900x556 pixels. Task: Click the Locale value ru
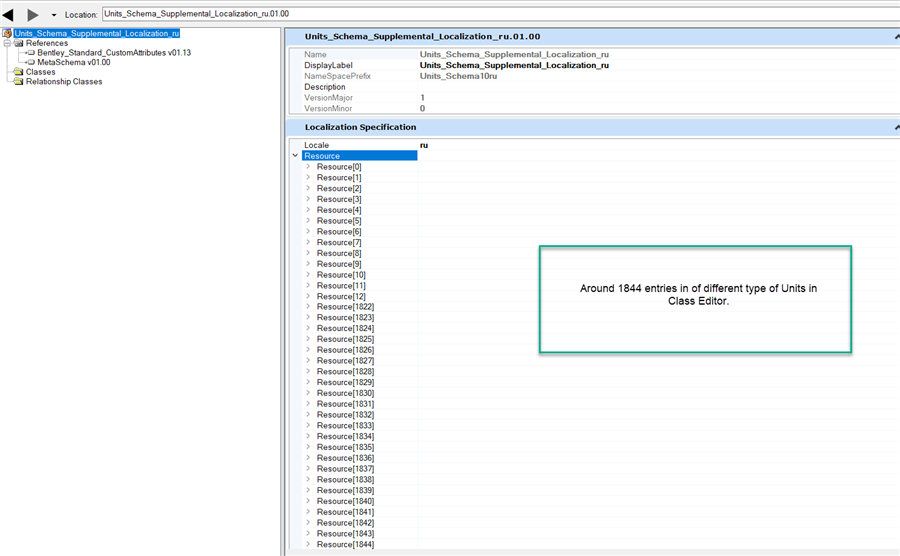point(424,145)
